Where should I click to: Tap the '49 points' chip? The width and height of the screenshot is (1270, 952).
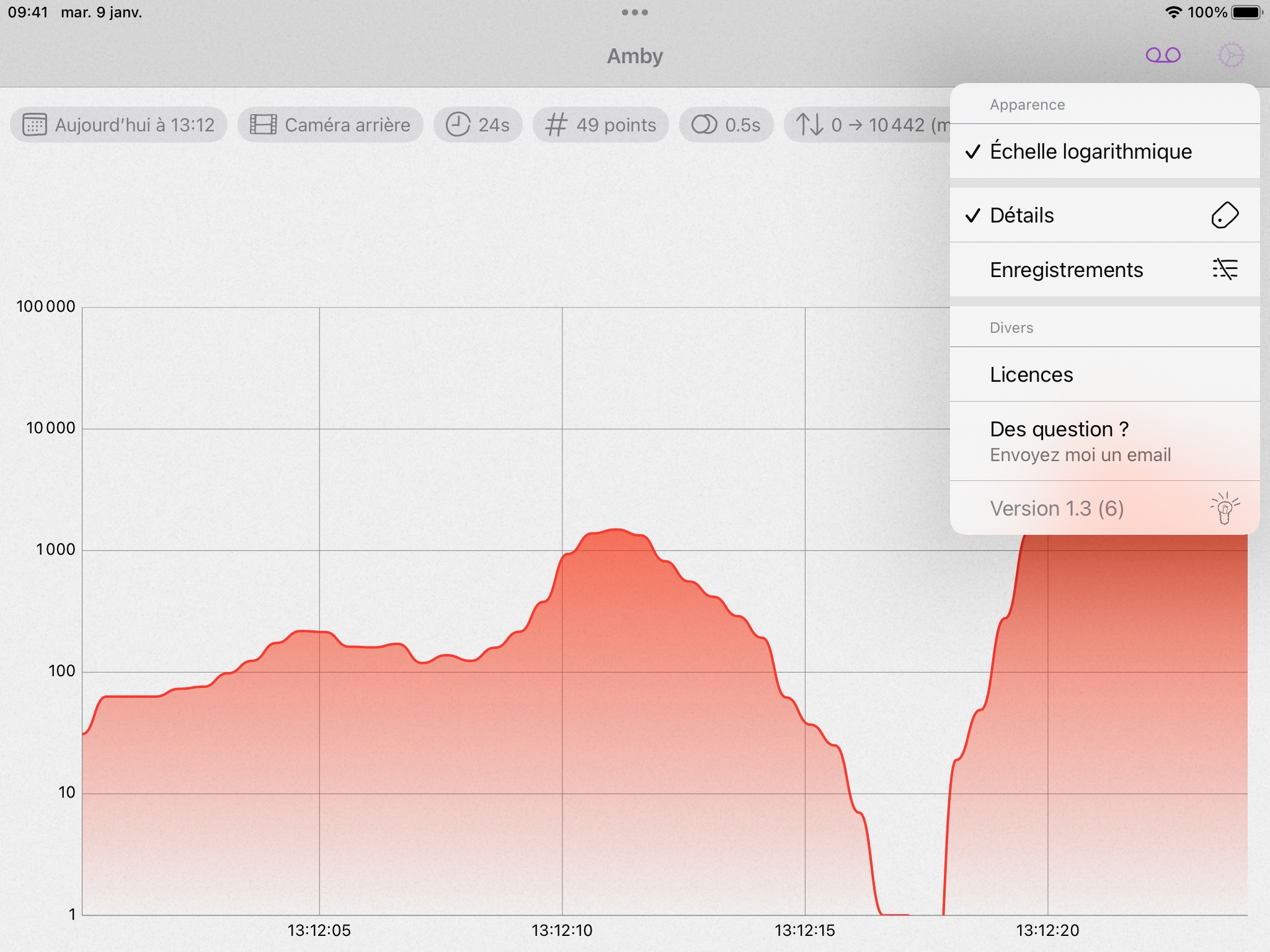pyautogui.click(x=600, y=125)
